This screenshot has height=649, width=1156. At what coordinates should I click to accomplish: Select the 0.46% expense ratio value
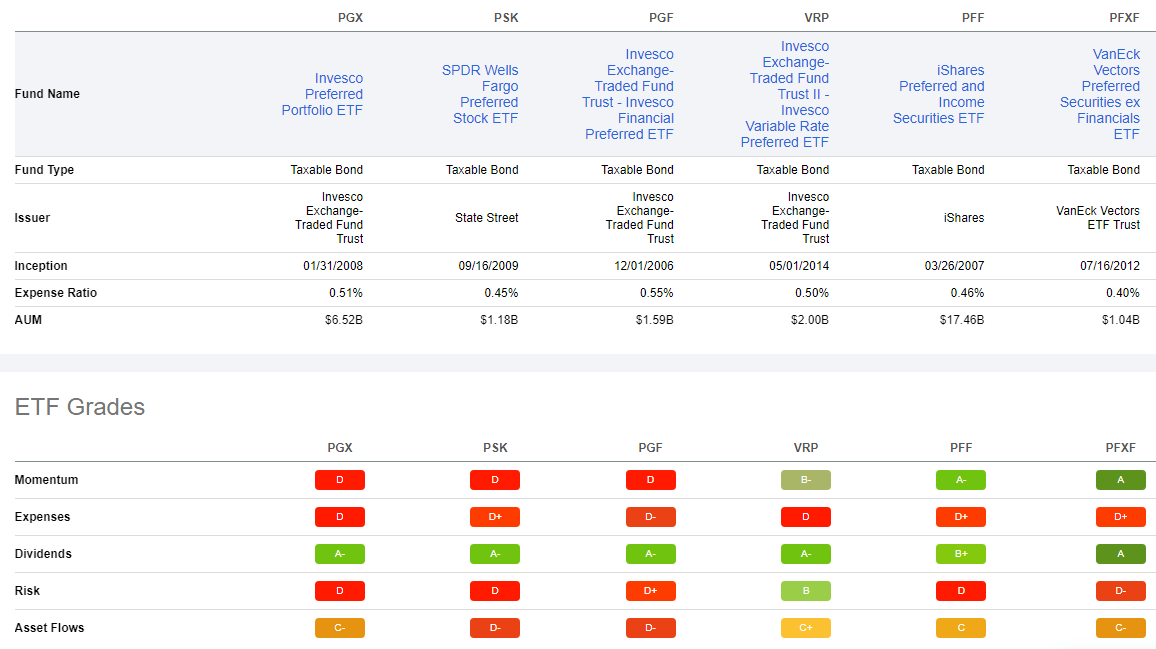click(967, 294)
